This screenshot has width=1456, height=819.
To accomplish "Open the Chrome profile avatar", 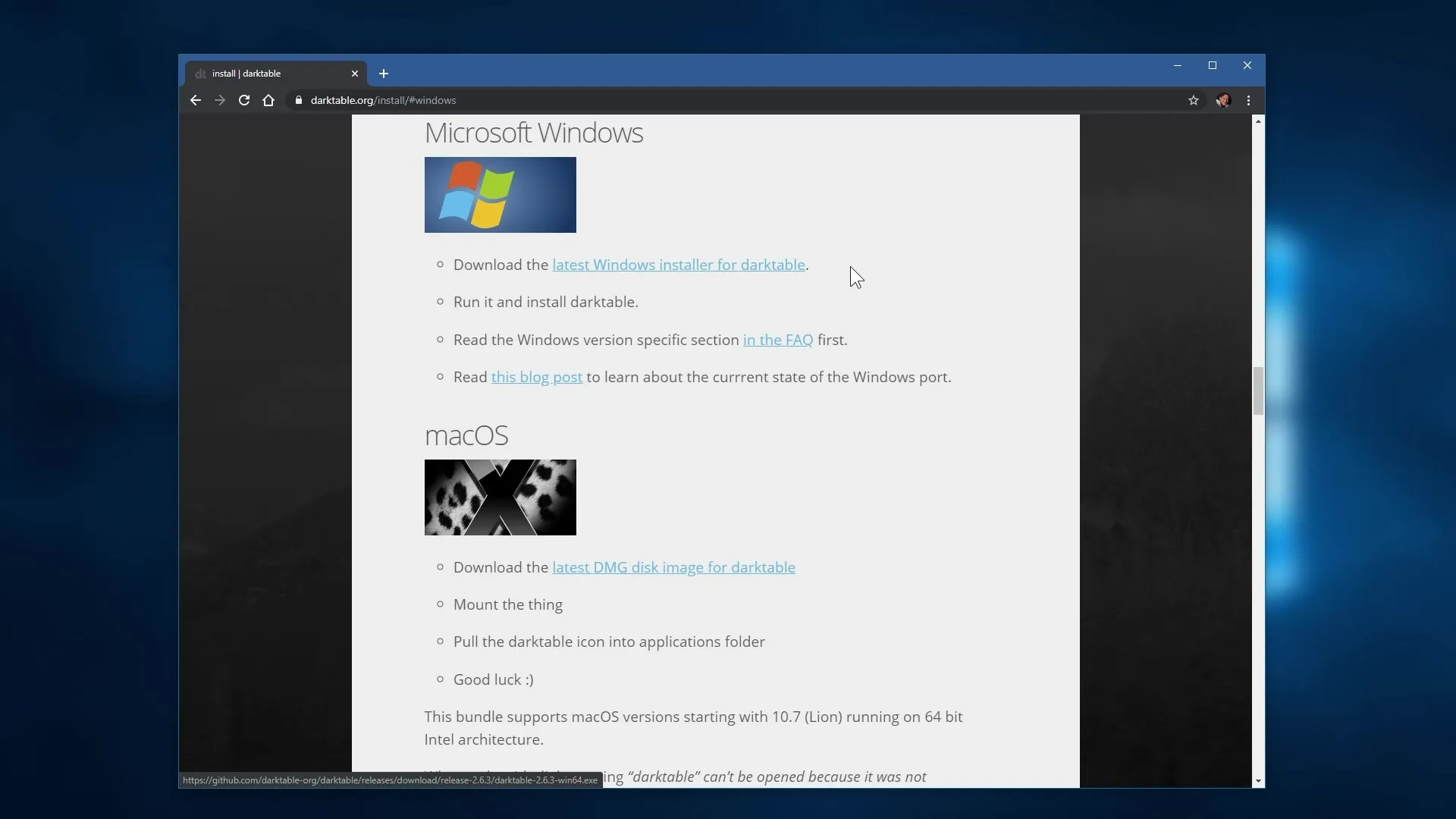I will 1223,100.
